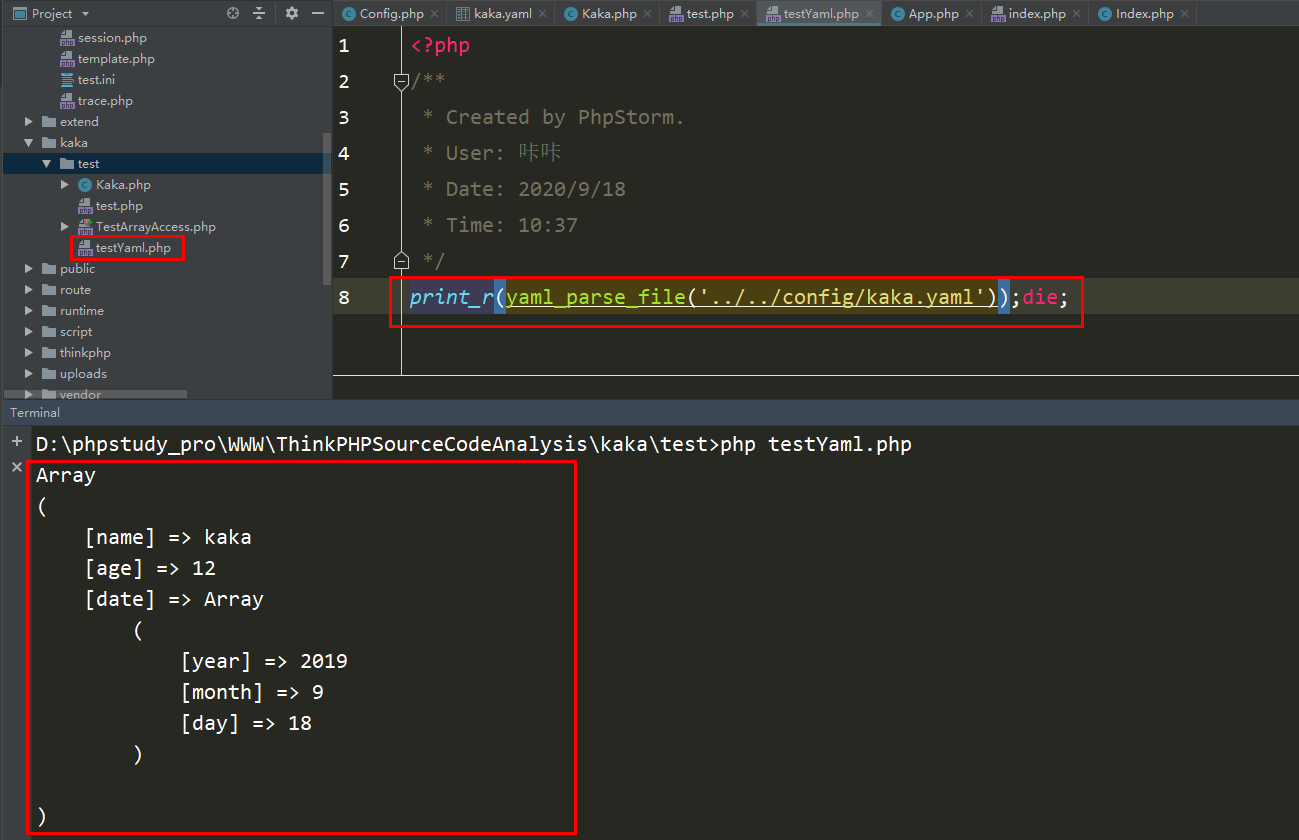The image size is (1299, 840).
Task: Expand the public folder arrow
Action: point(29,269)
